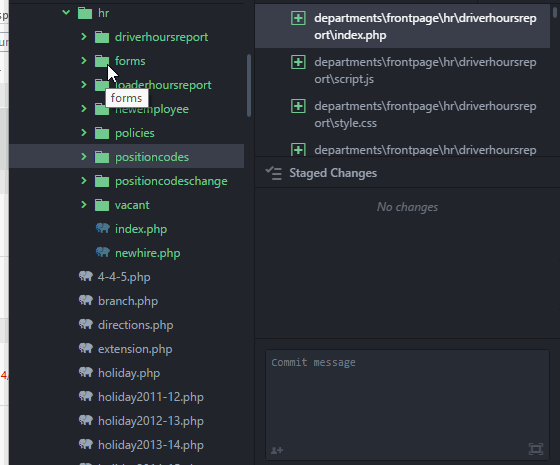Click added-file icon for driverhoursreport\index.php

[298, 18]
